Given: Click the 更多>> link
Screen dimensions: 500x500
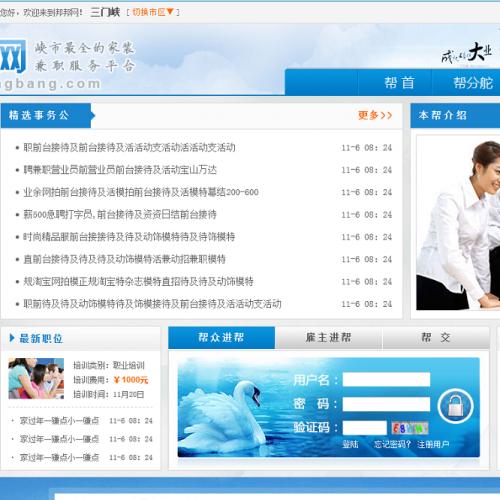Looking at the screenshot, I should click(x=375, y=115).
